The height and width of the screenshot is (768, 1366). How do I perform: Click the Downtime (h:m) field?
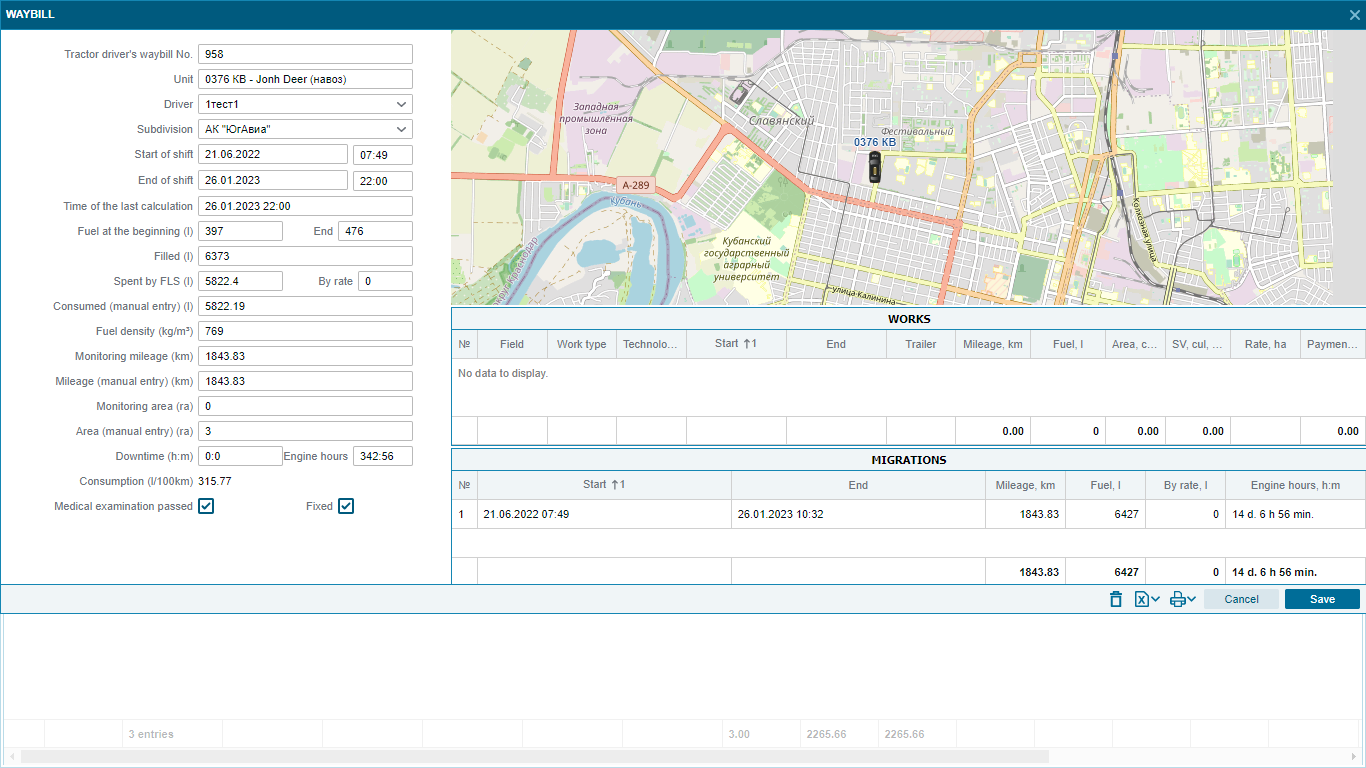pos(240,456)
